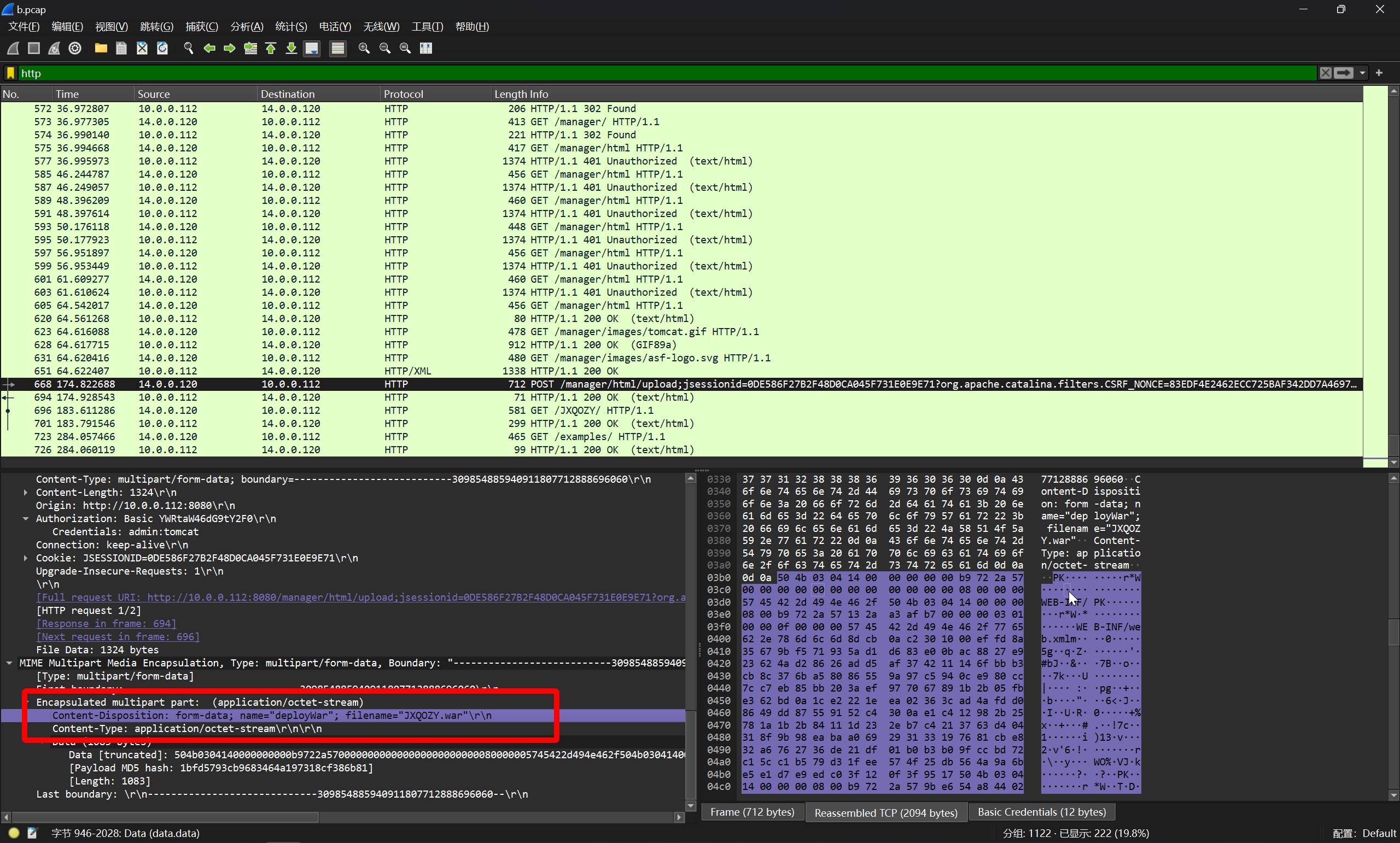
Task: Select packet 620 HTTP/1.1 200 OK
Action: click(681, 319)
